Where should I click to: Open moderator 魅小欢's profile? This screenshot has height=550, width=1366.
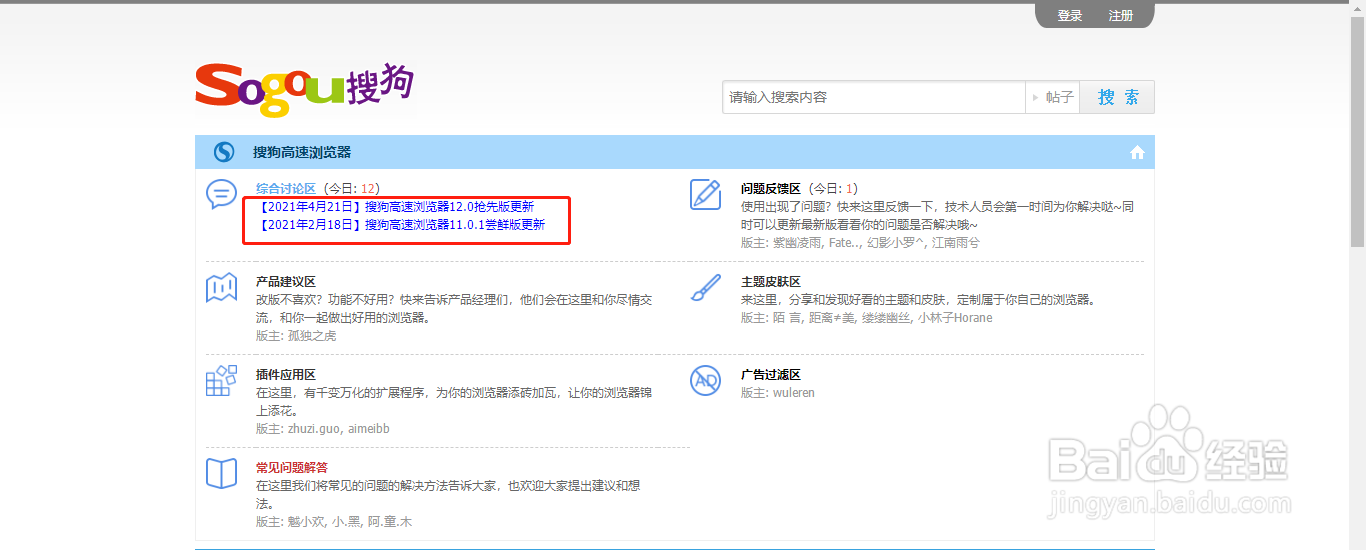pyautogui.click(x=306, y=522)
